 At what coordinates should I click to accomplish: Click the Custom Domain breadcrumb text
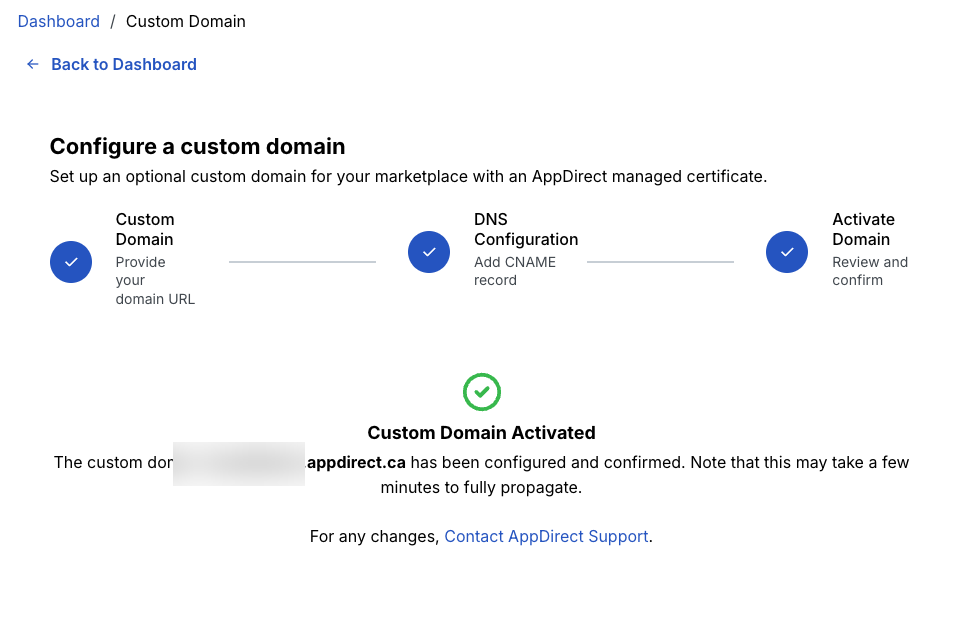click(185, 21)
